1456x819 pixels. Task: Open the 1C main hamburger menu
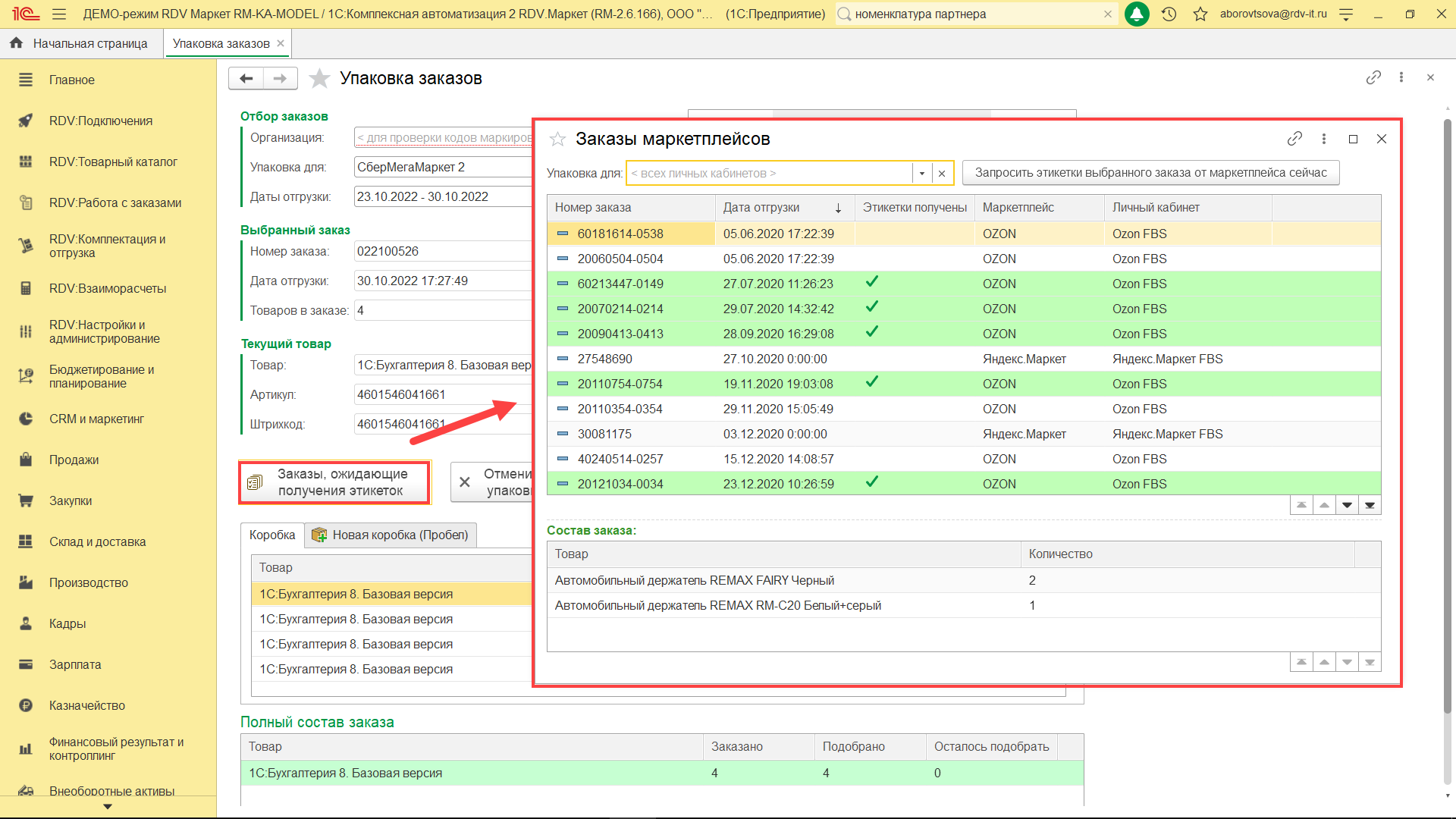click(59, 14)
